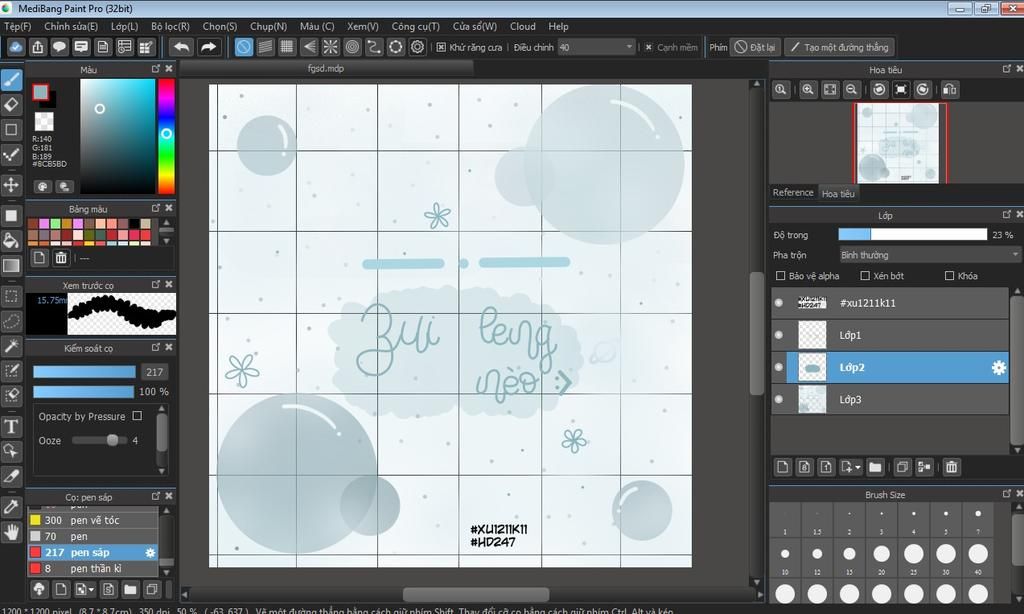This screenshot has height=614, width=1024.
Task: Enable Bảo vệ alpha checkbox
Action: click(780, 276)
